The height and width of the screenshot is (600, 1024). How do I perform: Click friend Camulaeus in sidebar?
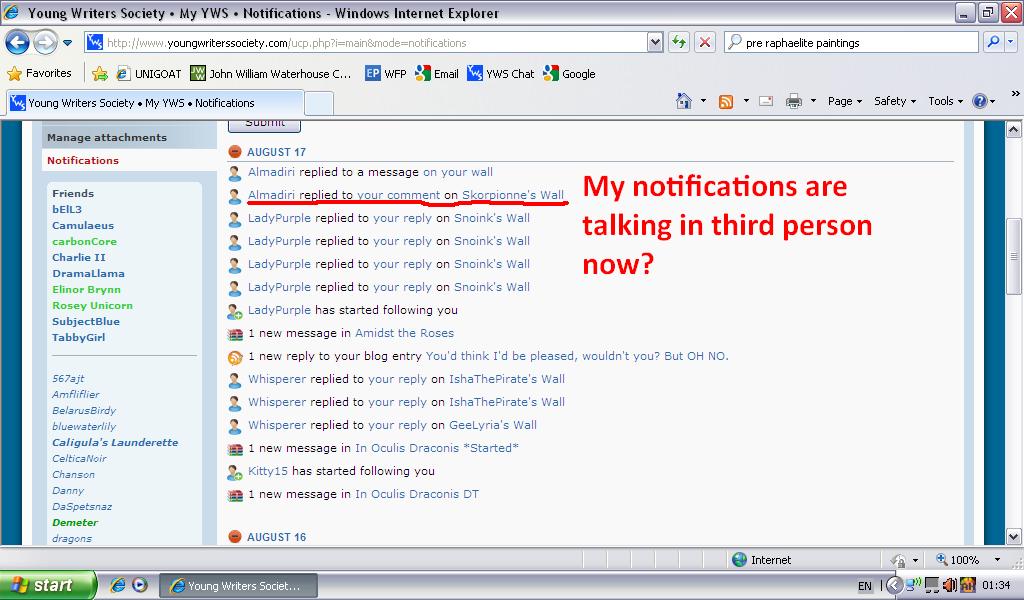pyautogui.click(x=83, y=225)
